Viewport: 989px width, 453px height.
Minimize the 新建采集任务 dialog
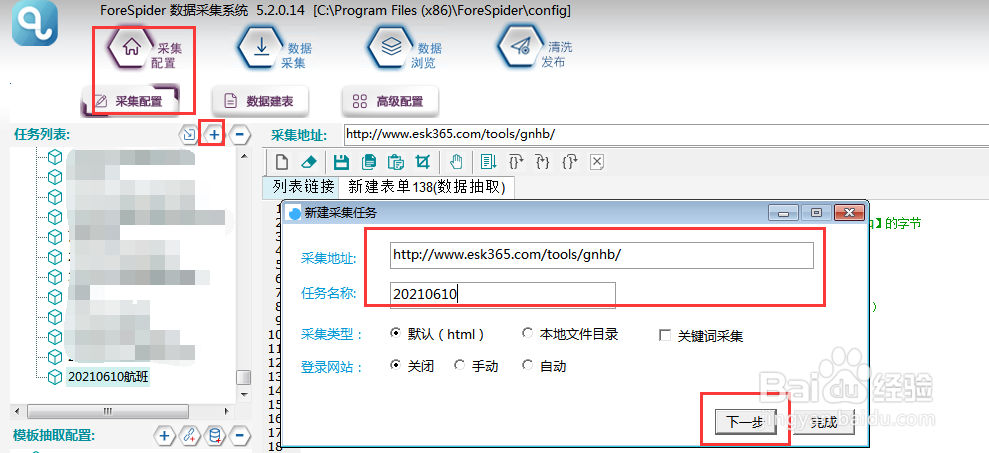(x=784, y=213)
